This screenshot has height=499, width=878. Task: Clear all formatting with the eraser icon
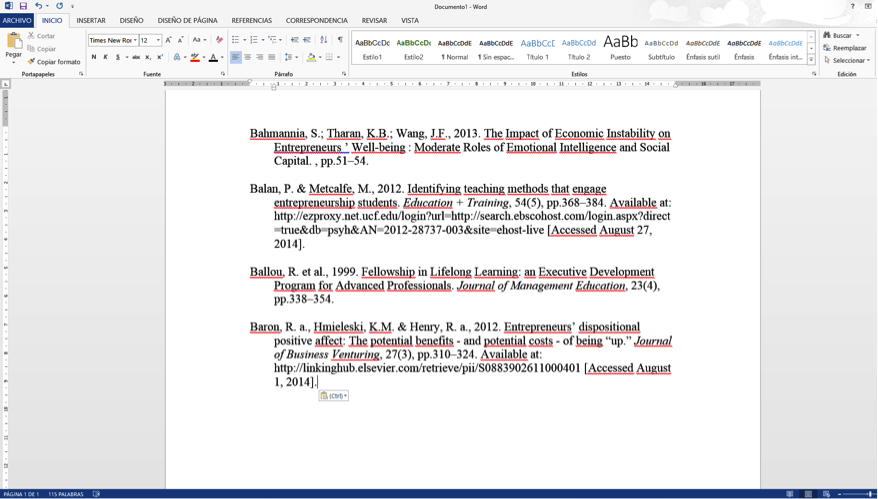pos(219,40)
